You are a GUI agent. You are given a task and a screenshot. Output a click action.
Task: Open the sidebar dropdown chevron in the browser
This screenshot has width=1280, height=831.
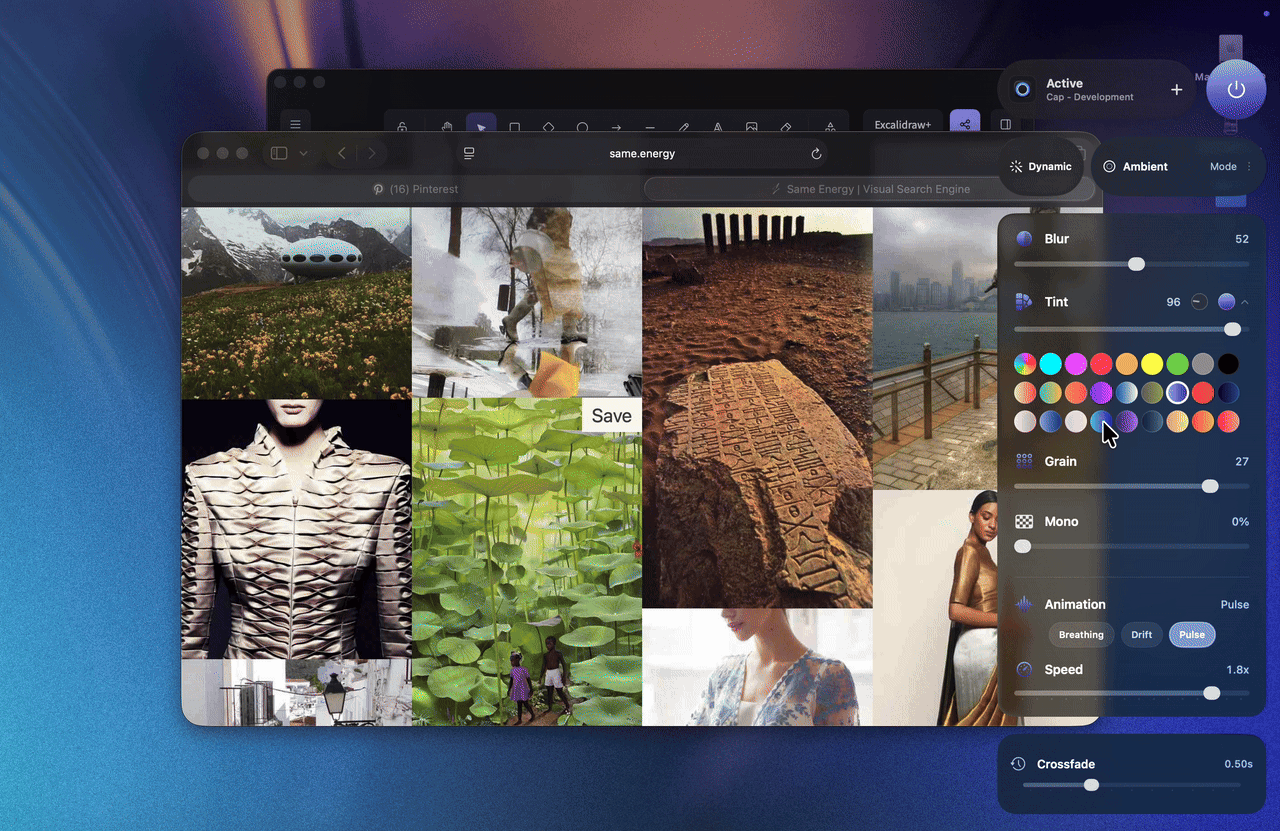[x=305, y=153]
